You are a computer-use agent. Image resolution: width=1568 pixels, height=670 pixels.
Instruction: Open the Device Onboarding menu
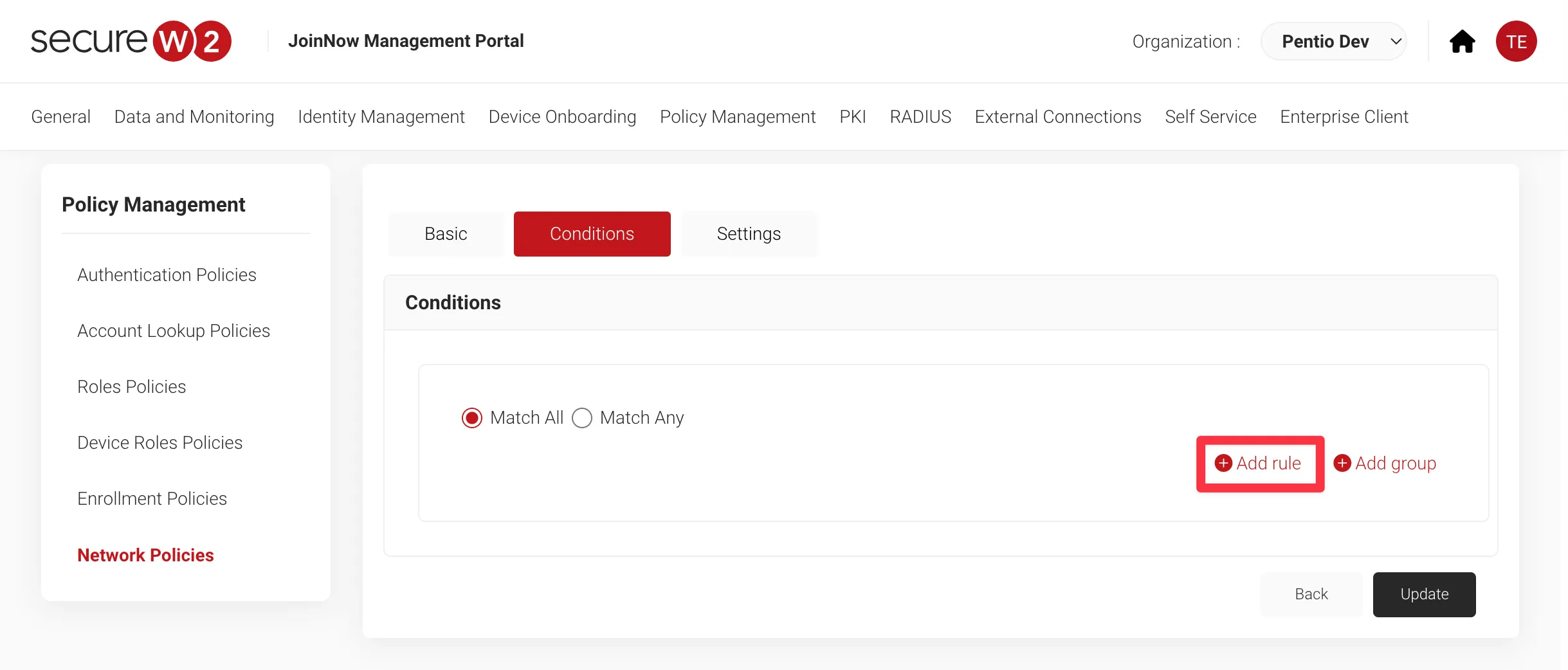[562, 116]
